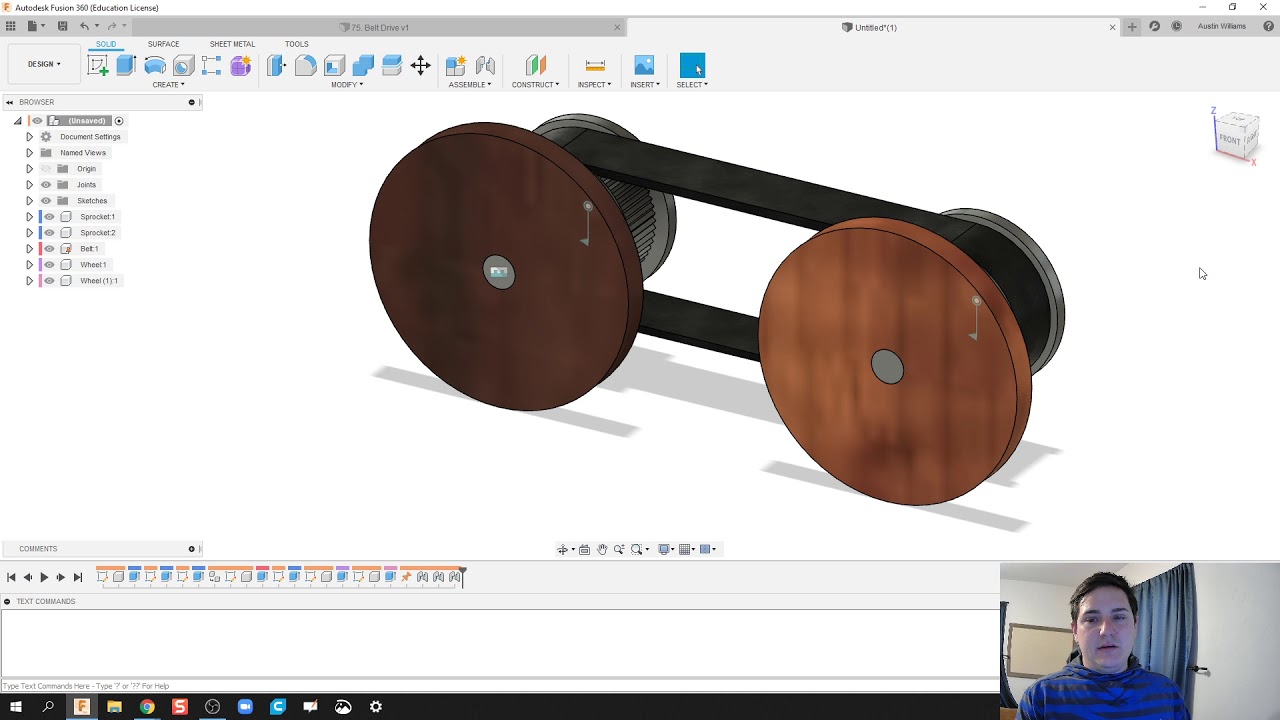Select the Offset Plane construct tool
Viewport: 1280px width, 720px height.
[x=536, y=66]
